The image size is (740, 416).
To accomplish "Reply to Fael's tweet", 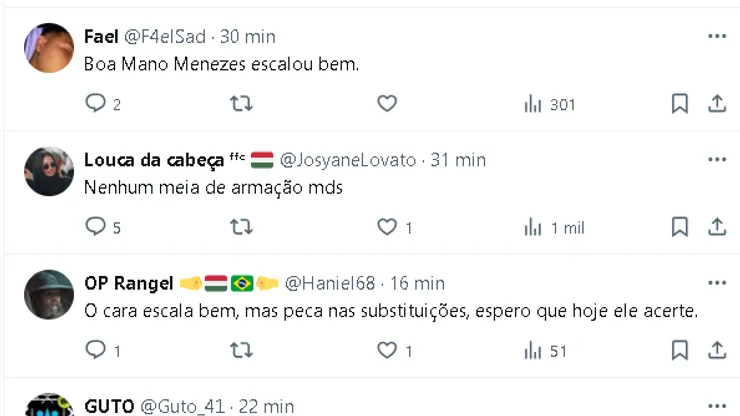I will 96,104.
